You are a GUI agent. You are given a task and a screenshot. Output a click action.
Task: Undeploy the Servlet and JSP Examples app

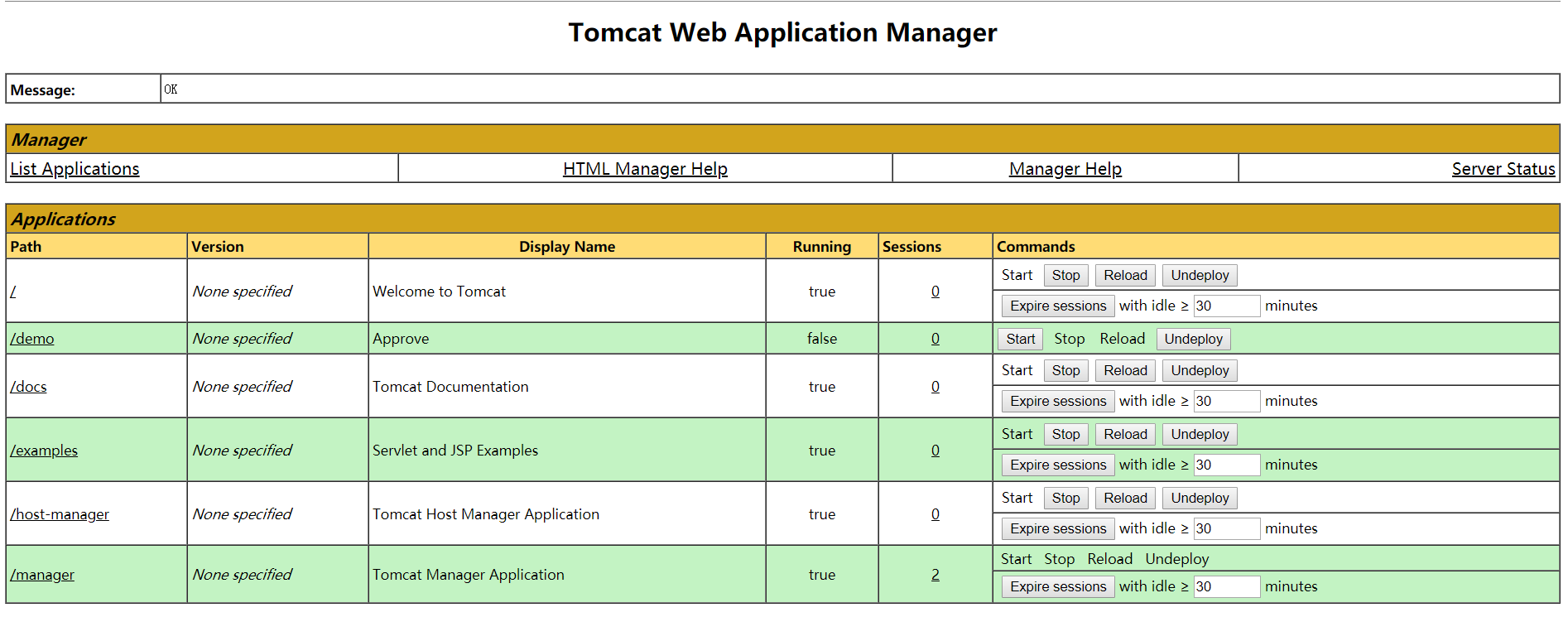pyautogui.click(x=1200, y=435)
